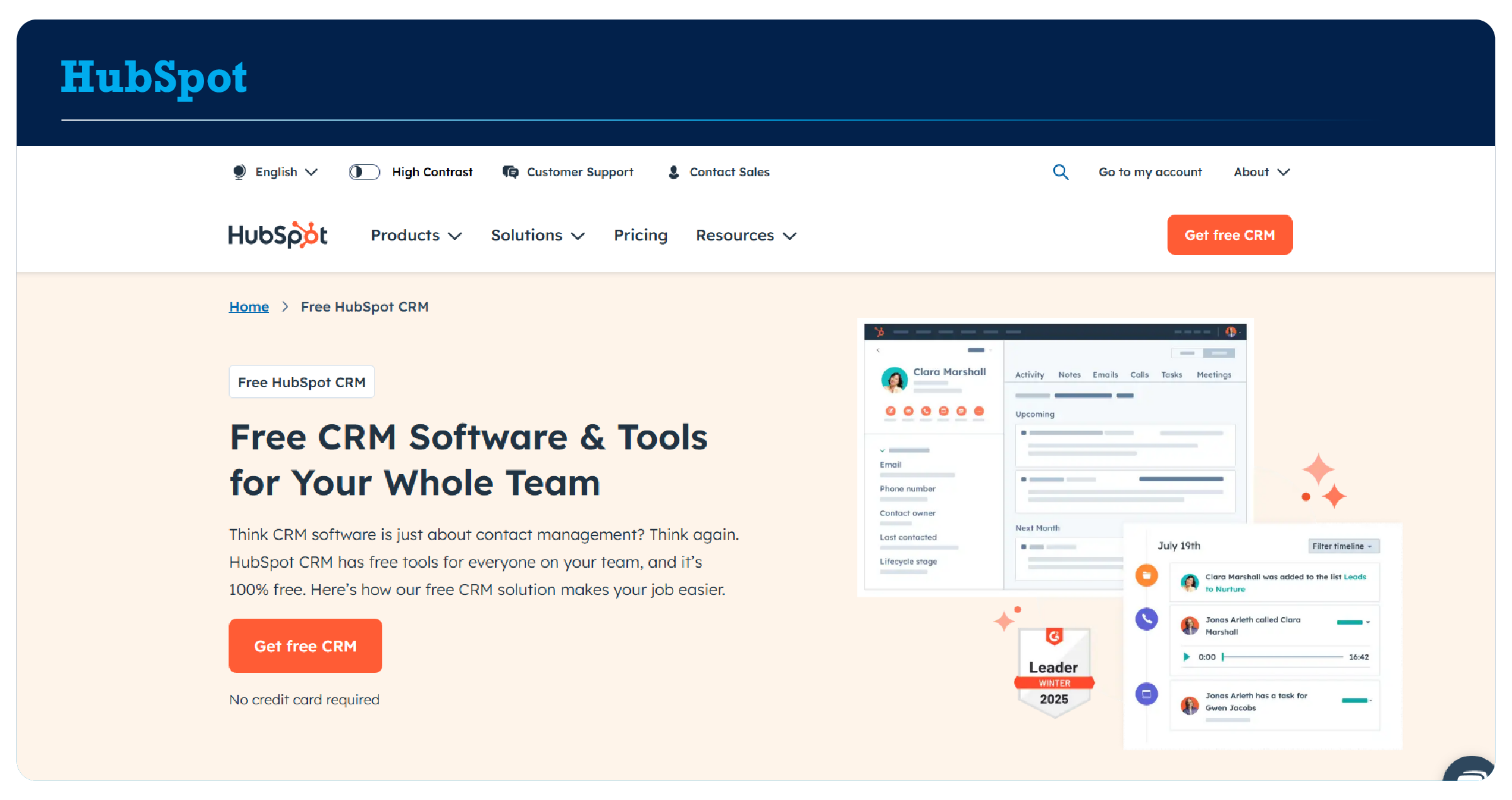Click Clara Marshall's avatar in CRM preview
The image size is (1512, 800).
click(894, 380)
